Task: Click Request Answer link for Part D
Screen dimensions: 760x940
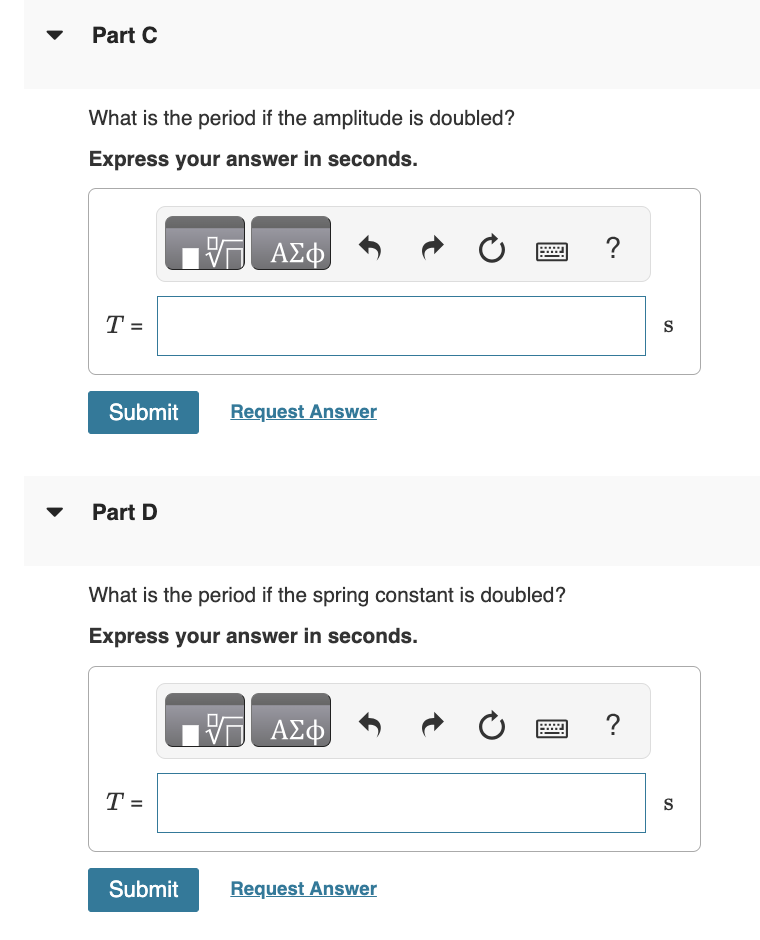Action: tap(303, 888)
